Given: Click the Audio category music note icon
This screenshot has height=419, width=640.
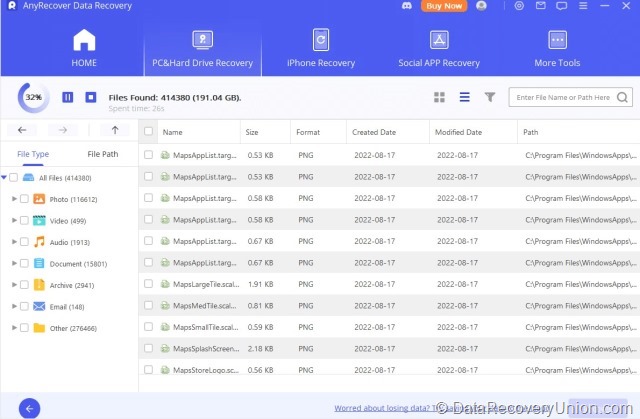Looking at the screenshot, I should [39, 242].
